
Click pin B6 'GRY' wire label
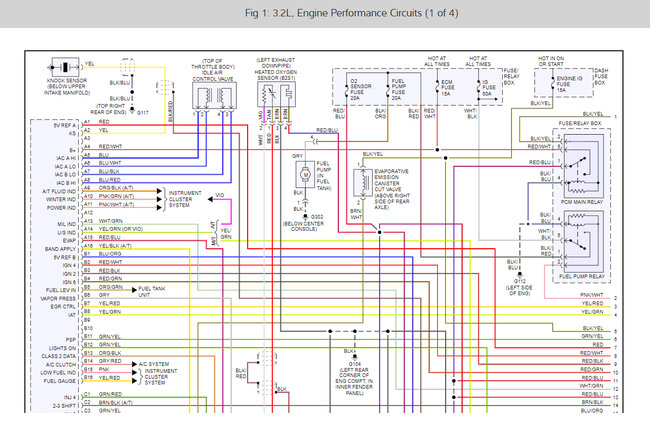click(x=104, y=295)
